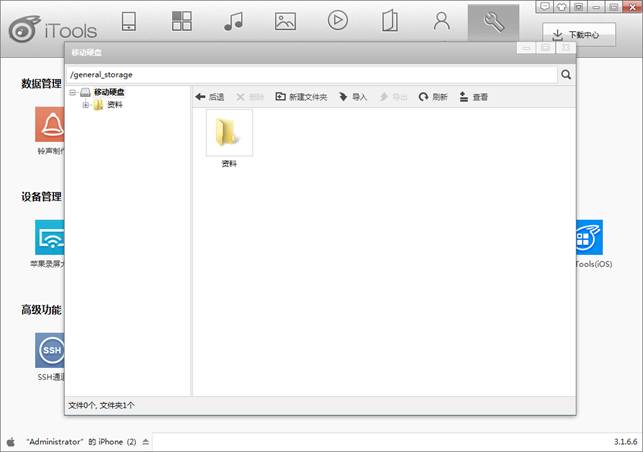Open the Apple screen recording icon
643x452 pixels.
click(50, 237)
